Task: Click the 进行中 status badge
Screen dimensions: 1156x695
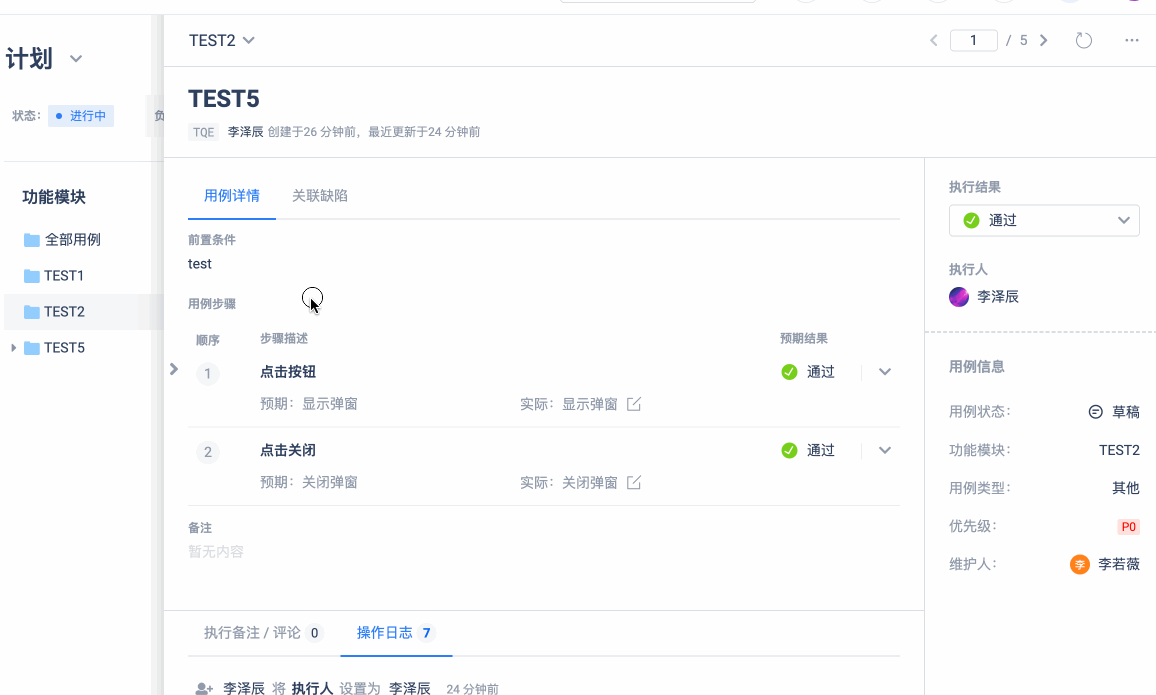Action: coord(81,116)
